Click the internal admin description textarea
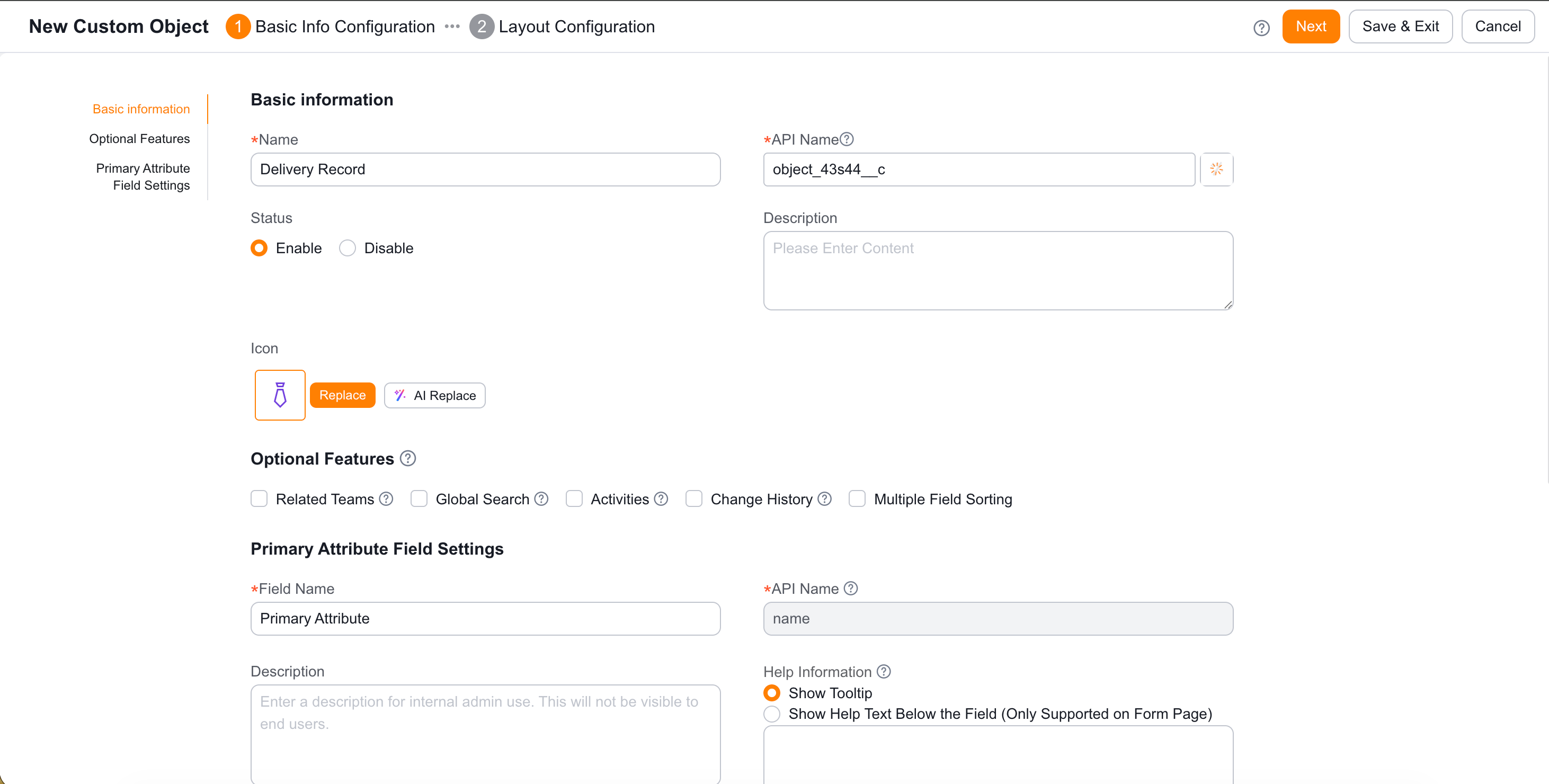This screenshot has height=784, width=1549. coord(485,734)
